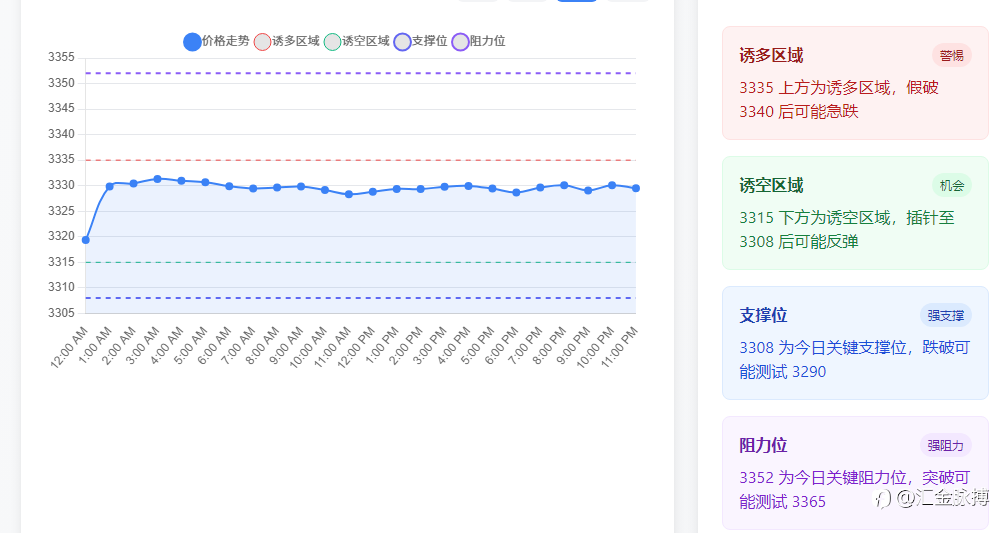This screenshot has height=533, width=1001.
Task: Click the 3:00 AM peak data point
Action: (158, 179)
